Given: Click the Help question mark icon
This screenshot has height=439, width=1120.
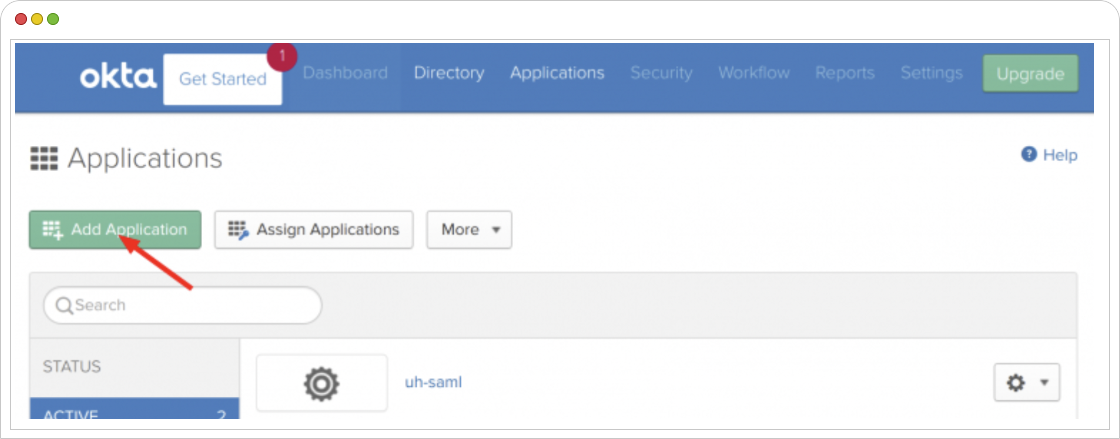Looking at the screenshot, I should point(1029,154).
